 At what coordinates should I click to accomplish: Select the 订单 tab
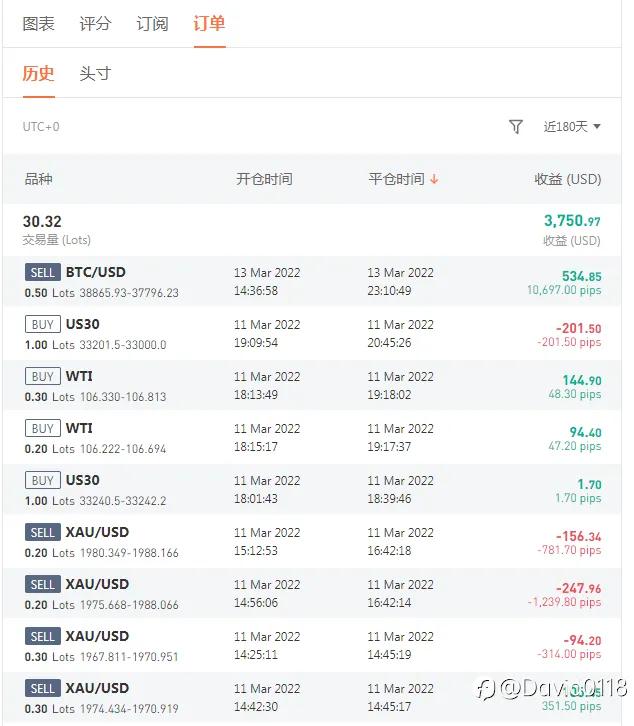pos(209,24)
